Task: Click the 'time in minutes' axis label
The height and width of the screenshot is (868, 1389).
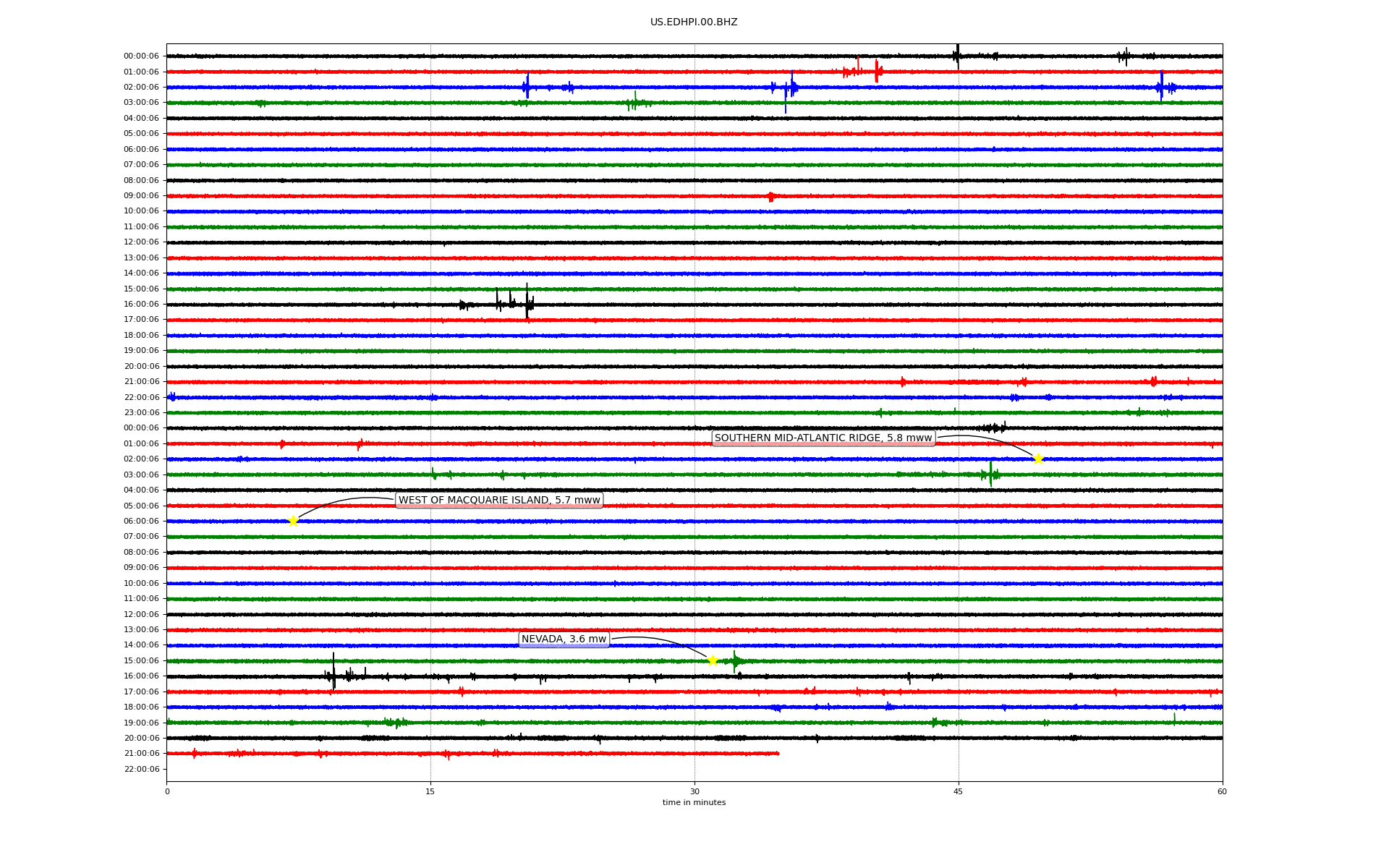Action: [x=693, y=802]
